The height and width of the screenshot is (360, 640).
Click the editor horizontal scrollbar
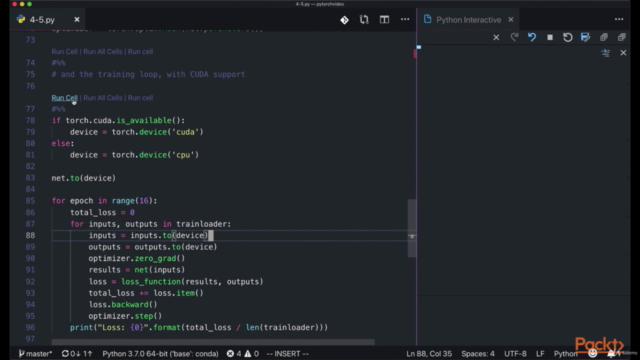(x=213, y=342)
